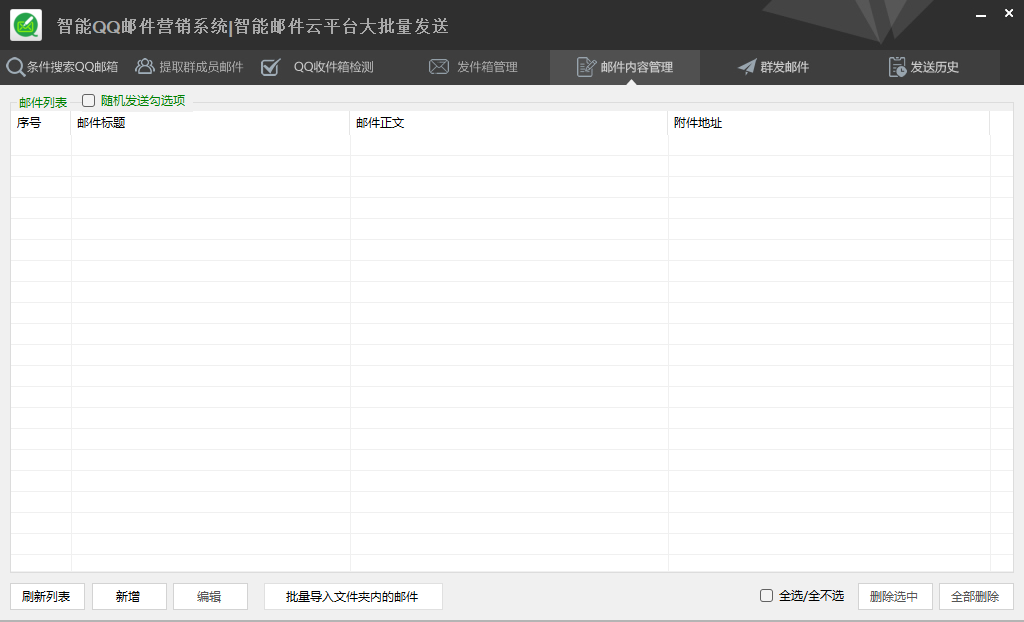Click the 编辑 button
Viewport: 1024px width, 622px height.
(x=210, y=597)
